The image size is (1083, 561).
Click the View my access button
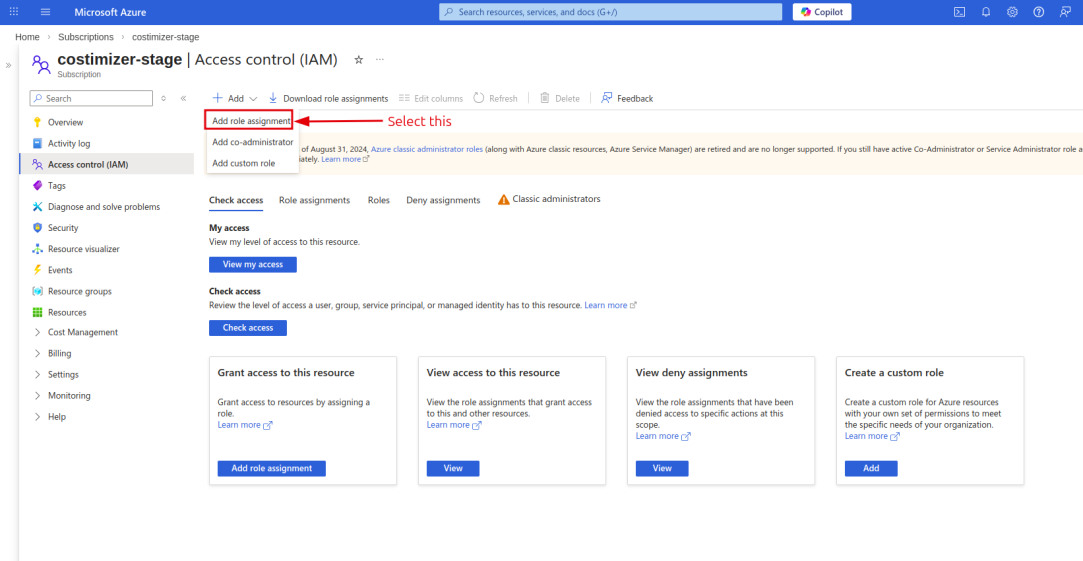tap(253, 265)
